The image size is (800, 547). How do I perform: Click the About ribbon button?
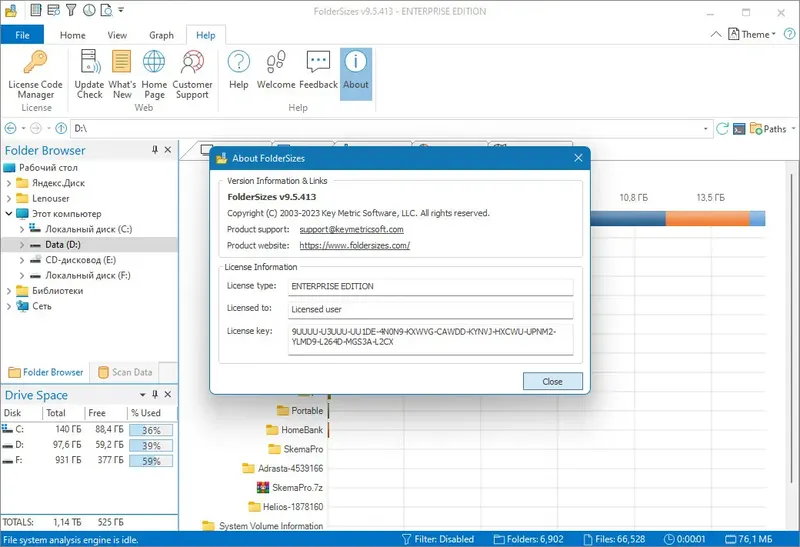pyautogui.click(x=356, y=74)
